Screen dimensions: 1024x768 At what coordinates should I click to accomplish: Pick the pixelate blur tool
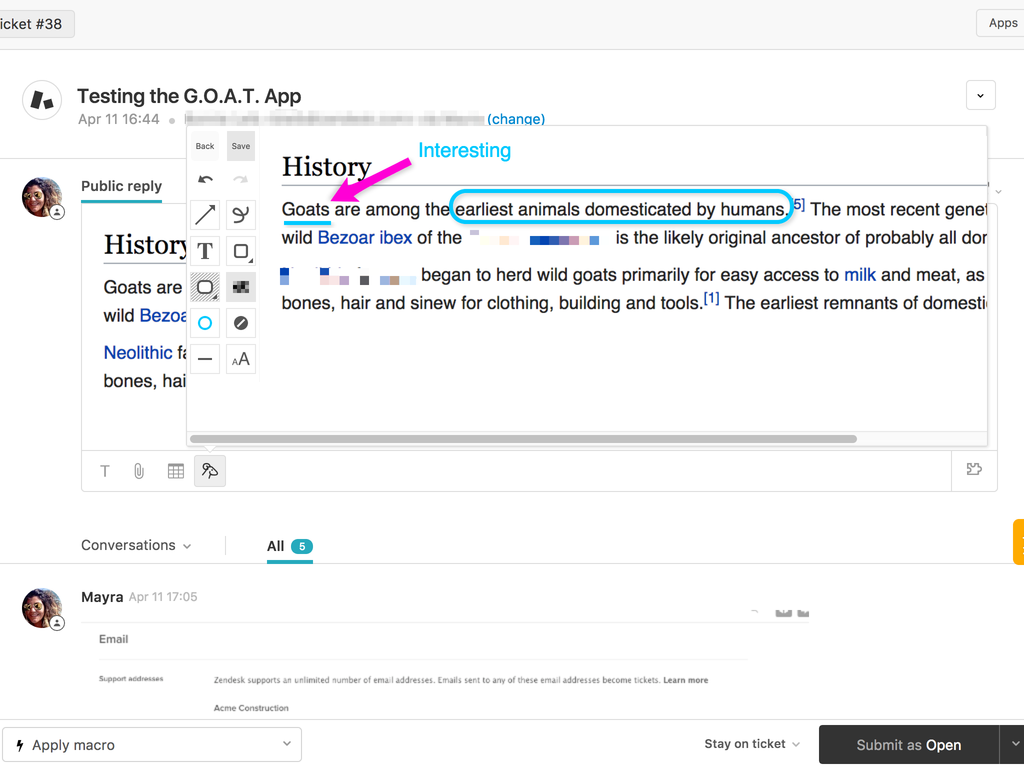(240, 287)
